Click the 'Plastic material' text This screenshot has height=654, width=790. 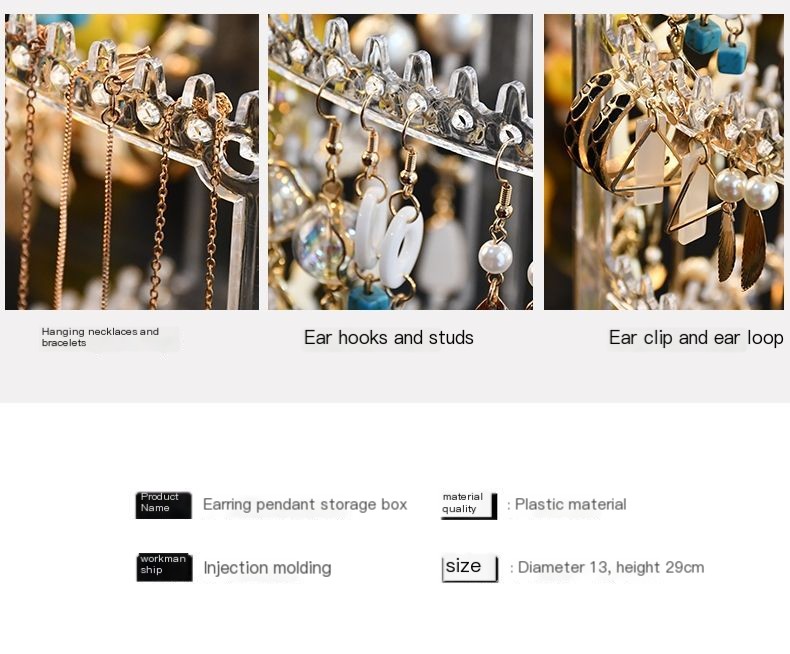click(570, 504)
